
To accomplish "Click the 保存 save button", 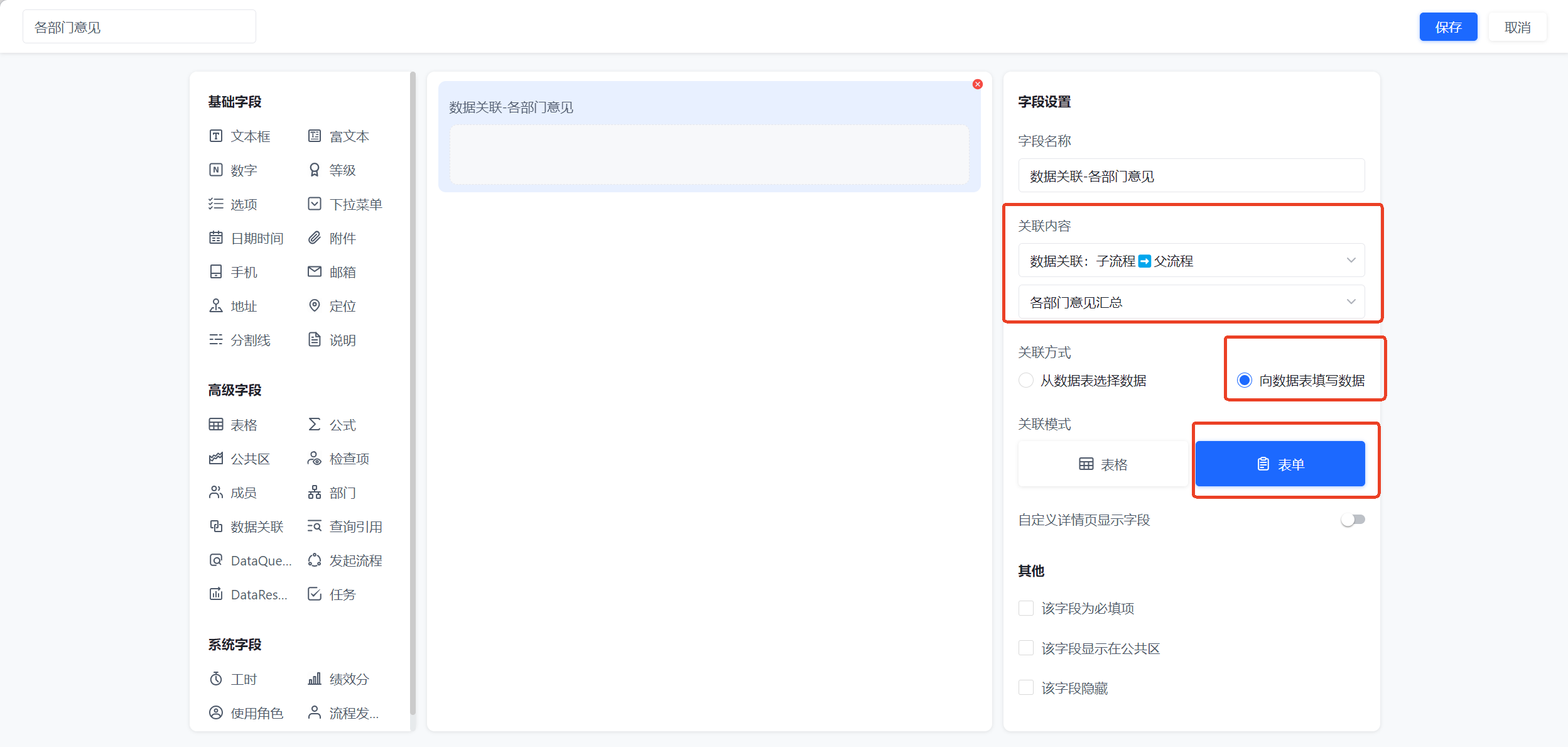I will (x=1448, y=26).
